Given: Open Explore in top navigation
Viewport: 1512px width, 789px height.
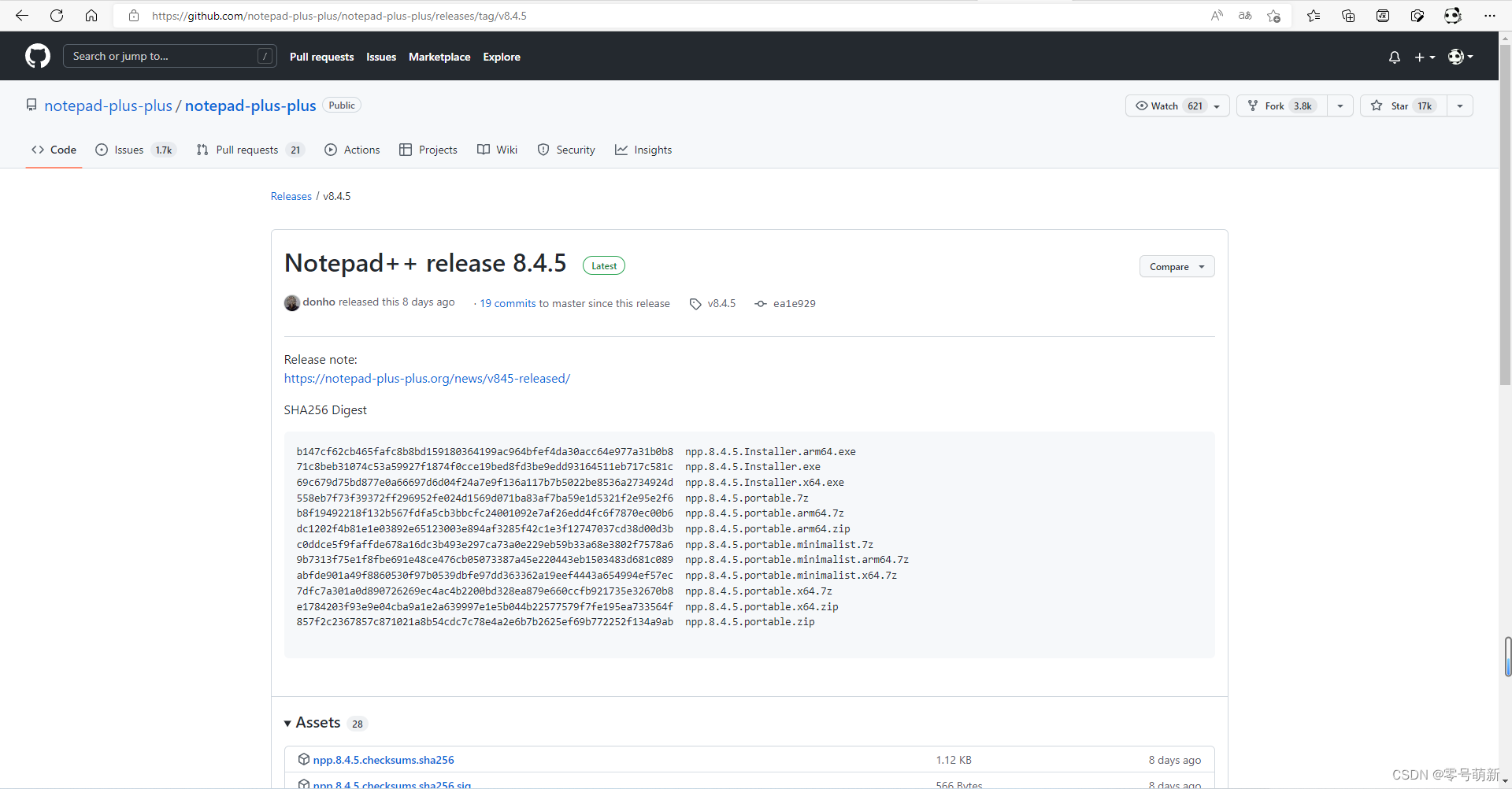Looking at the screenshot, I should tap(502, 57).
